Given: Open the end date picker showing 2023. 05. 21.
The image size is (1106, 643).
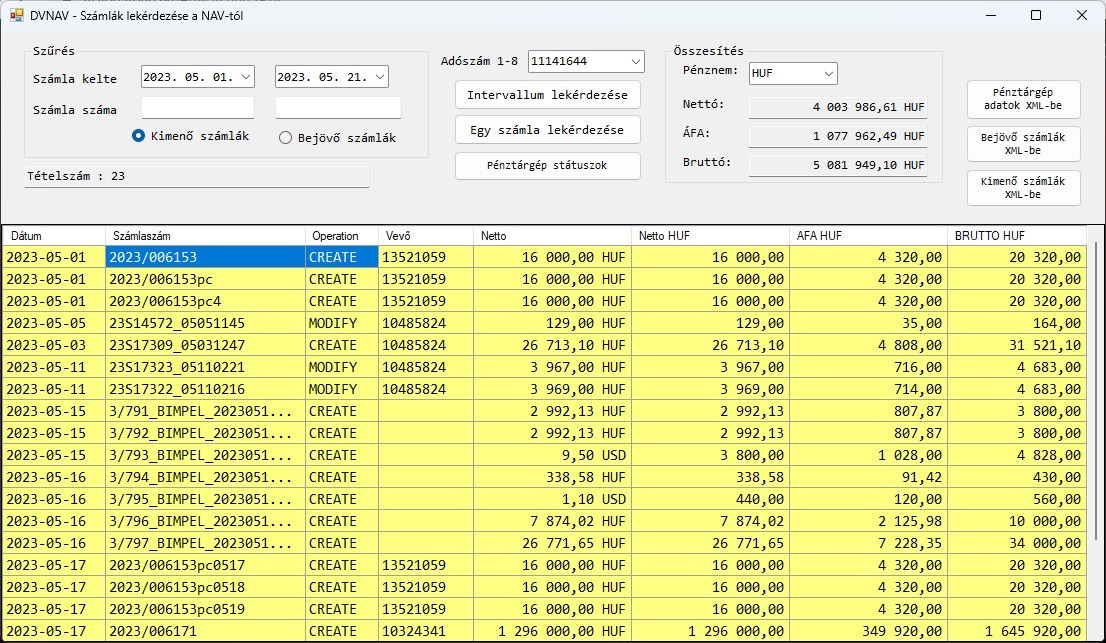Looking at the screenshot, I should (380, 77).
